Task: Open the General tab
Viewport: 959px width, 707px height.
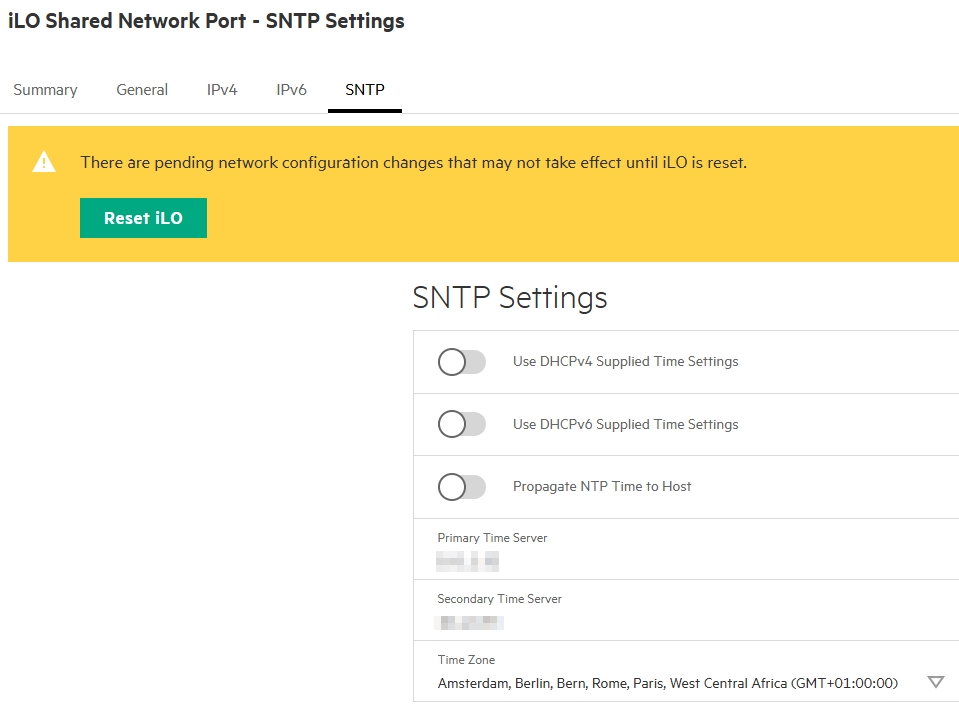Action: 142,90
